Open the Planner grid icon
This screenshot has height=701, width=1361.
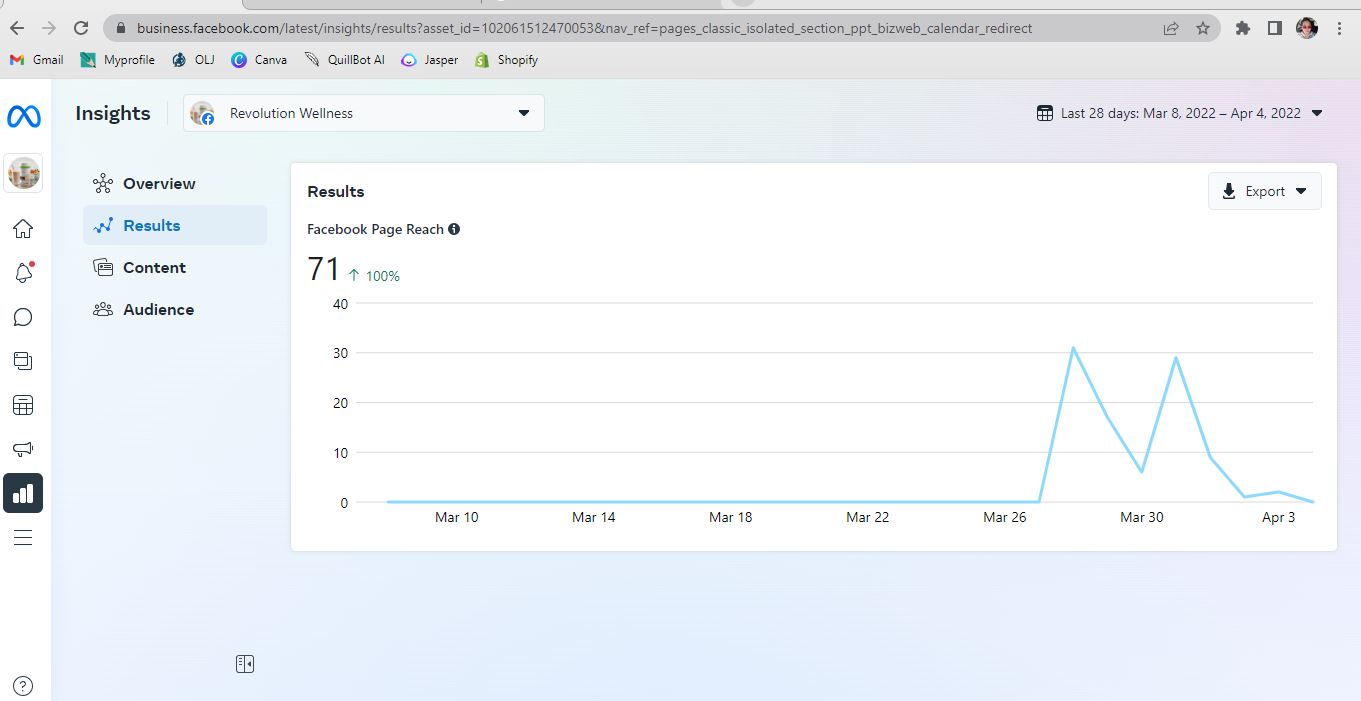pos(23,405)
